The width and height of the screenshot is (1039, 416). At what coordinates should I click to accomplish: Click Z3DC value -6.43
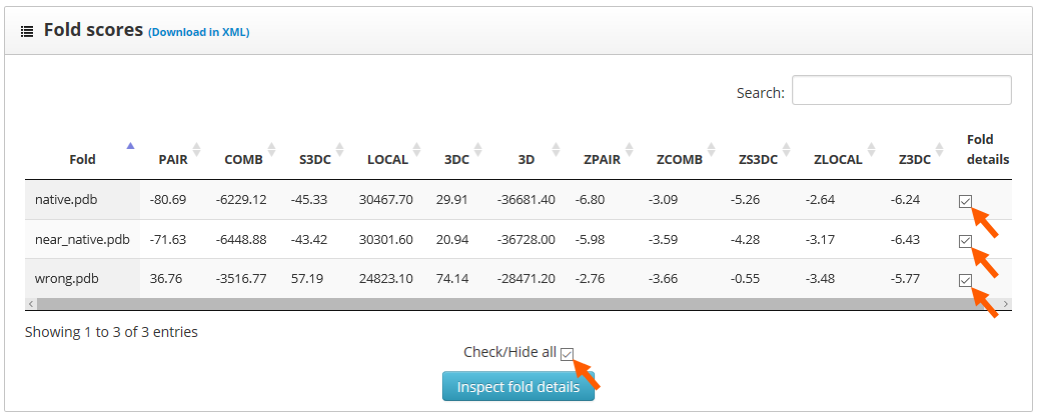point(905,239)
